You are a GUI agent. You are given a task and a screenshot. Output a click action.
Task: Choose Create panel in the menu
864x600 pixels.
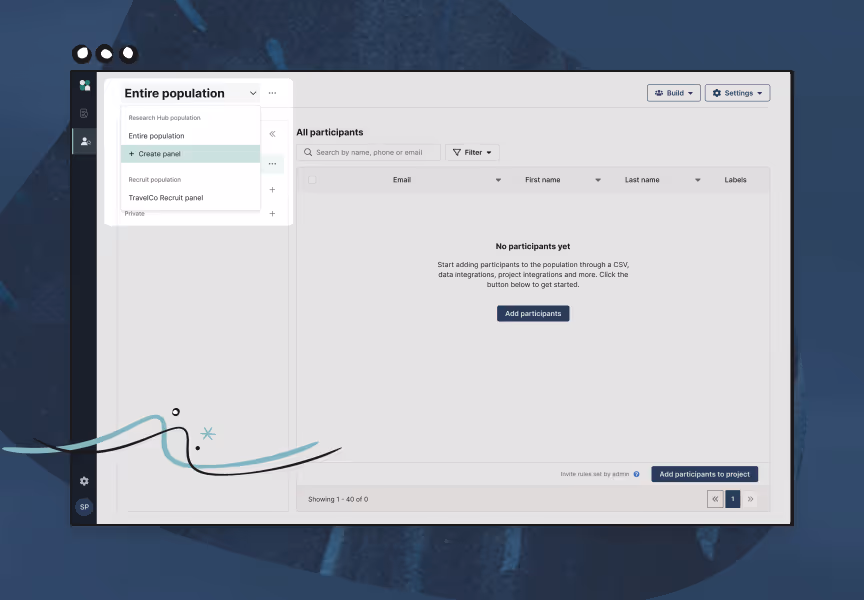(x=190, y=154)
